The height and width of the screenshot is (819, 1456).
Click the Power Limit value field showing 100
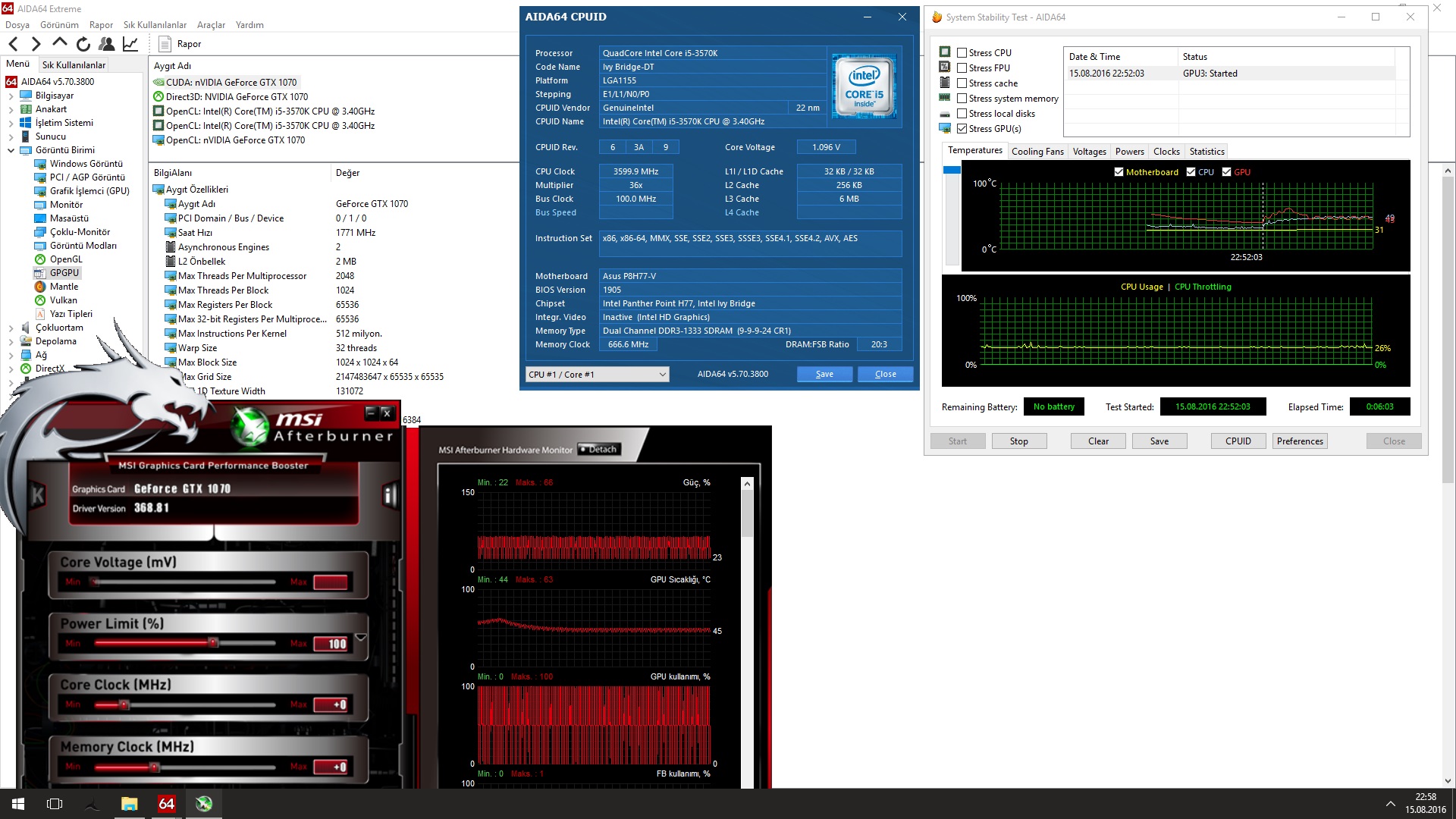[331, 644]
